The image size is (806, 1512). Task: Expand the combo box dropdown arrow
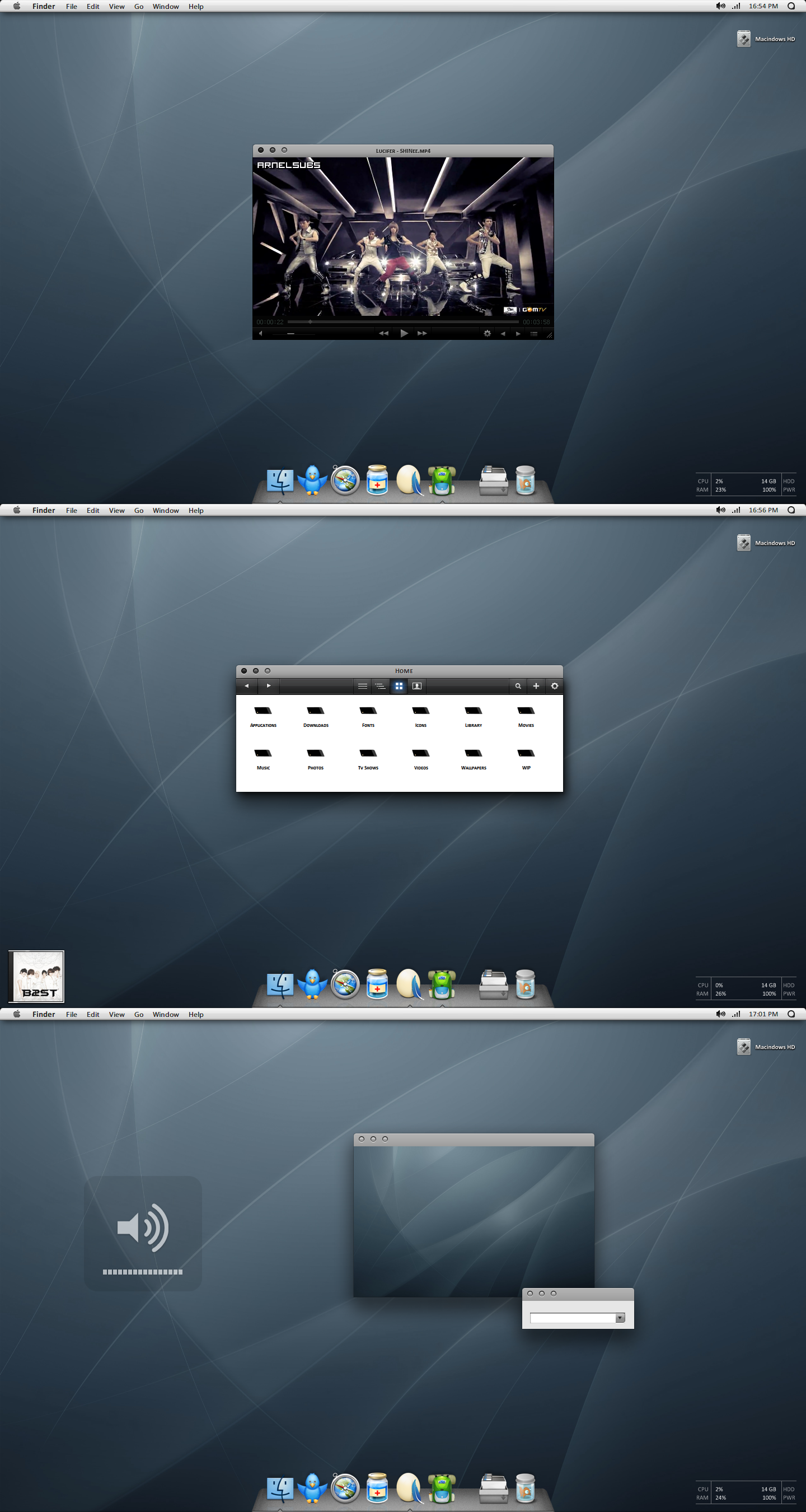click(620, 1318)
